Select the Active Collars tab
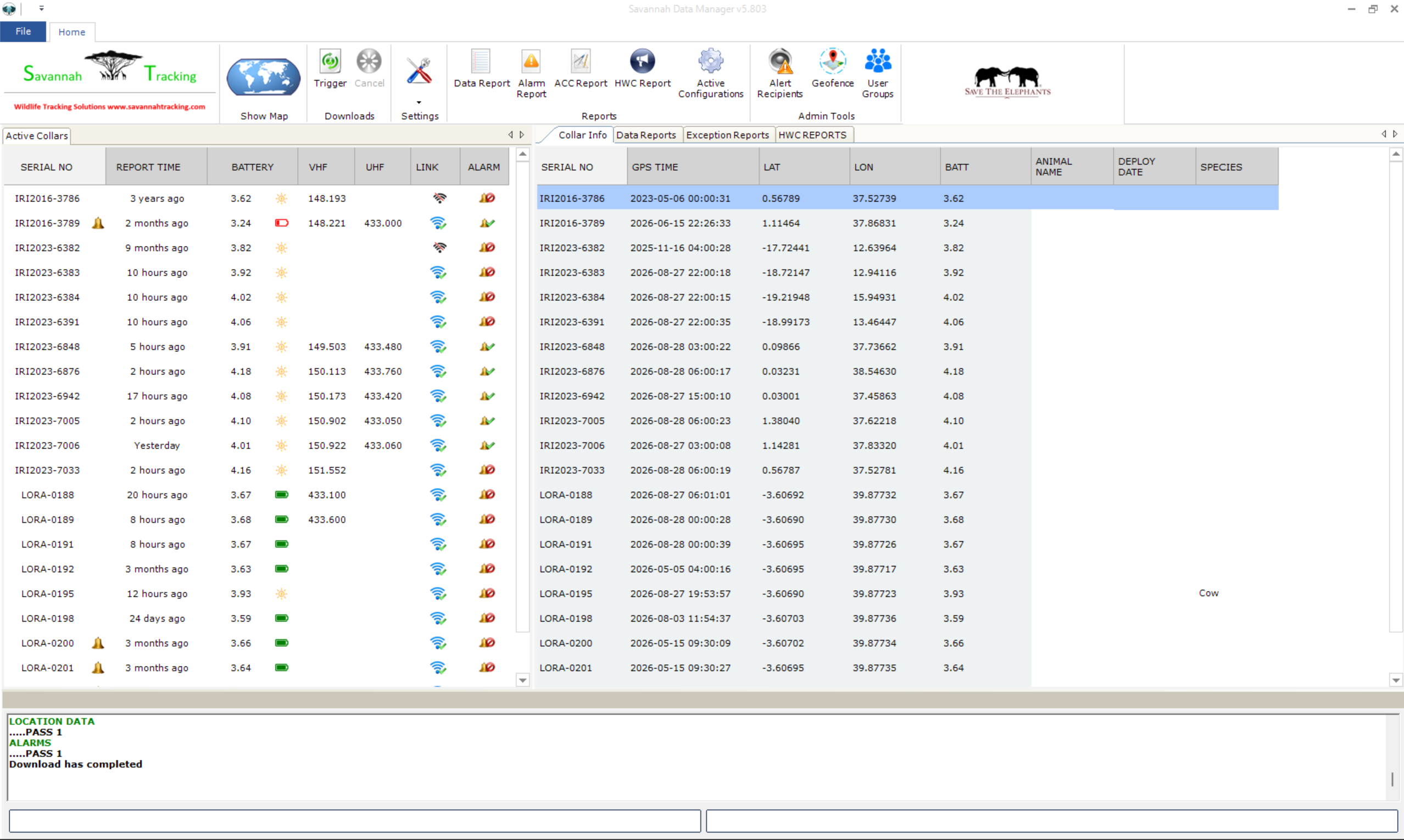Screen dimensions: 1404x840 click(37, 136)
